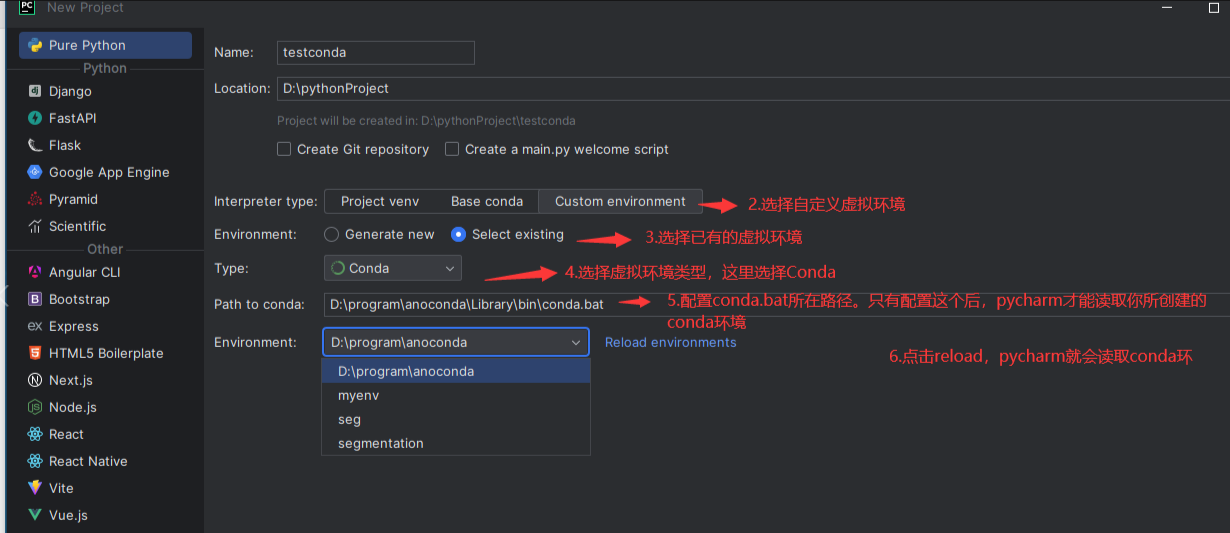Image resolution: width=1230 pixels, height=533 pixels.
Task: Click the Path to conda field
Action: click(776, 304)
